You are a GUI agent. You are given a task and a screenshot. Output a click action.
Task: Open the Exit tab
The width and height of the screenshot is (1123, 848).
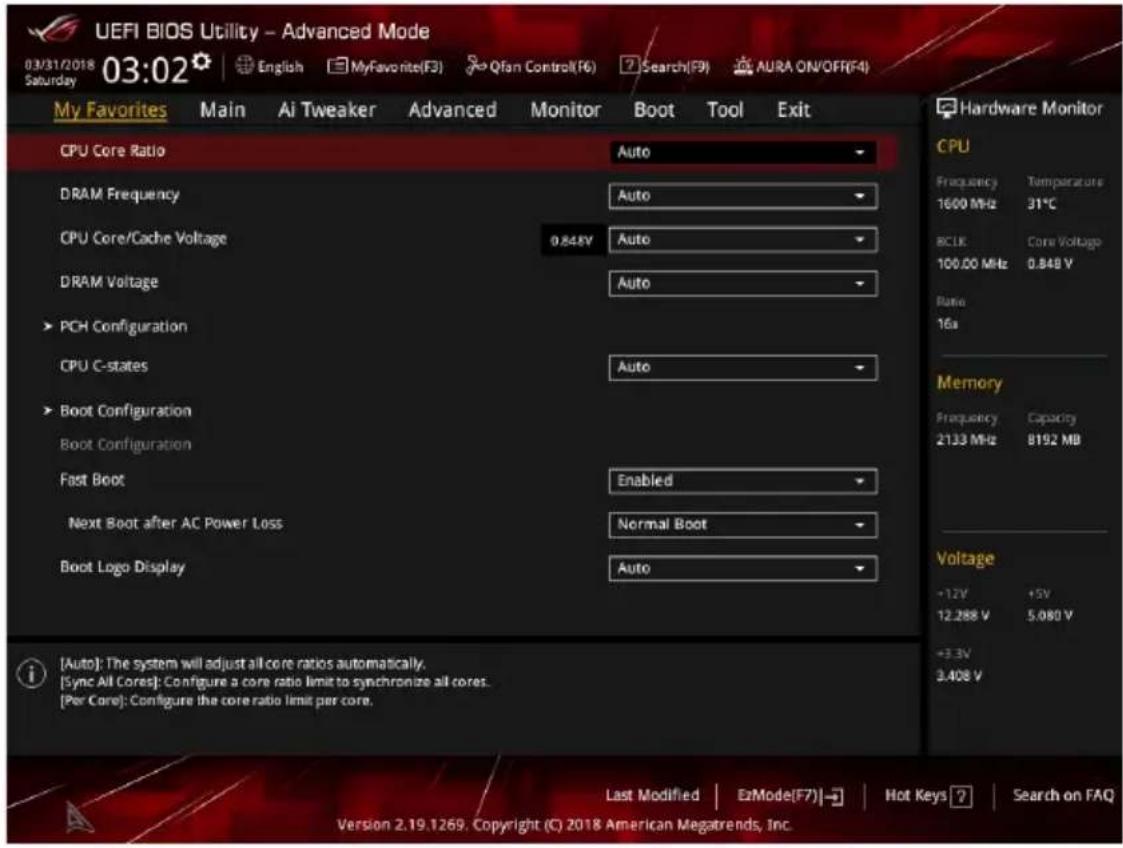pyautogui.click(x=794, y=110)
